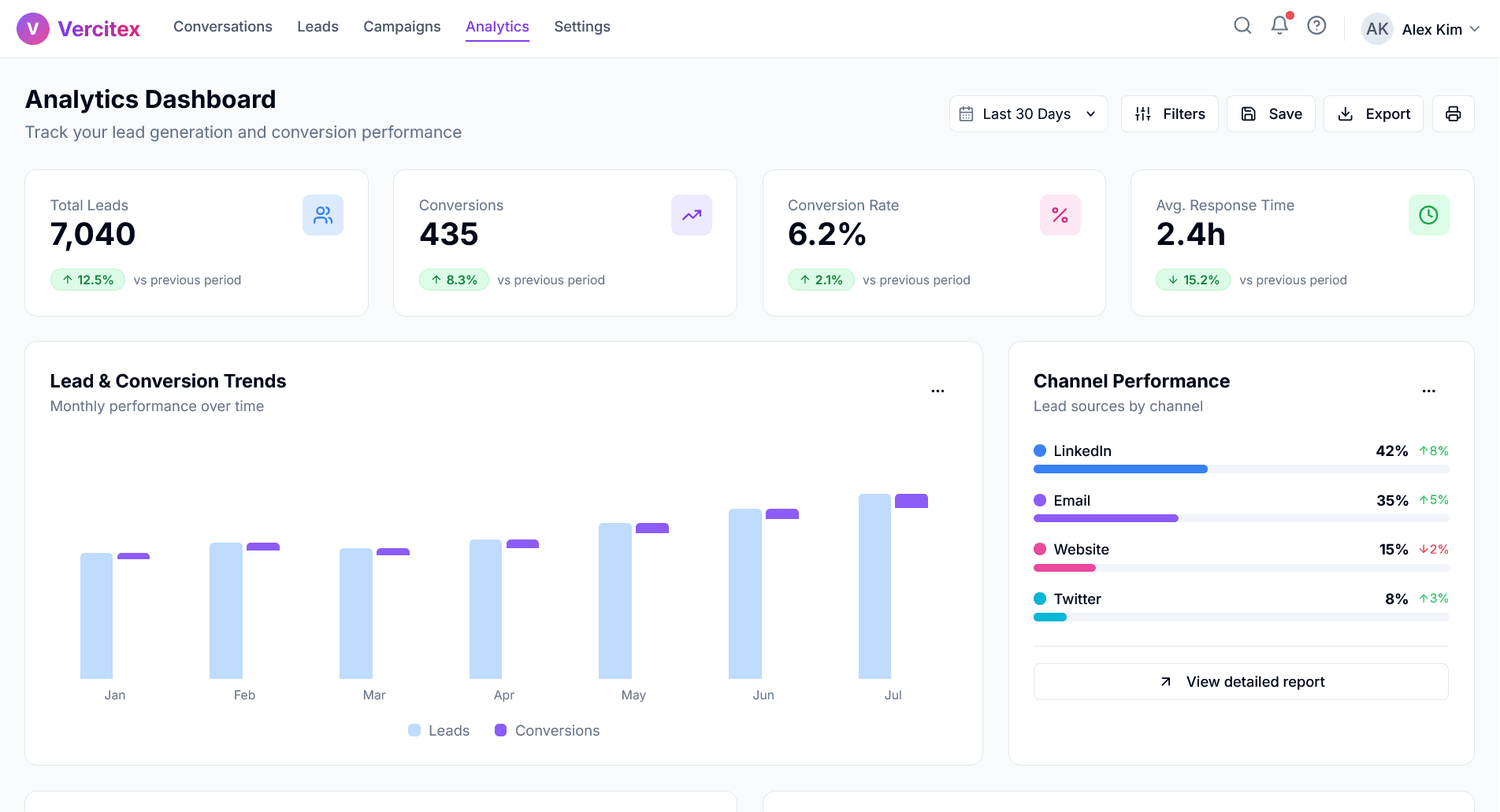This screenshot has width=1500, height=812.
Task: Open the Last 30 Days dropdown
Action: 1028,113
